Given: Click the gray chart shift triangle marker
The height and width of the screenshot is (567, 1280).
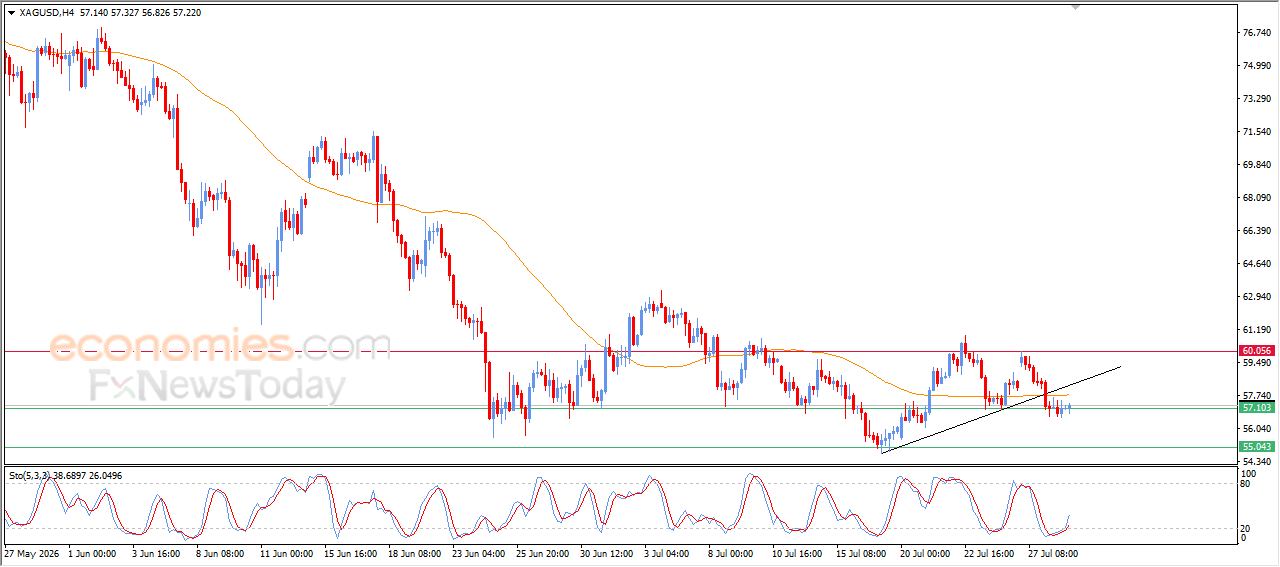Looking at the screenshot, I should coord(1075,6).
